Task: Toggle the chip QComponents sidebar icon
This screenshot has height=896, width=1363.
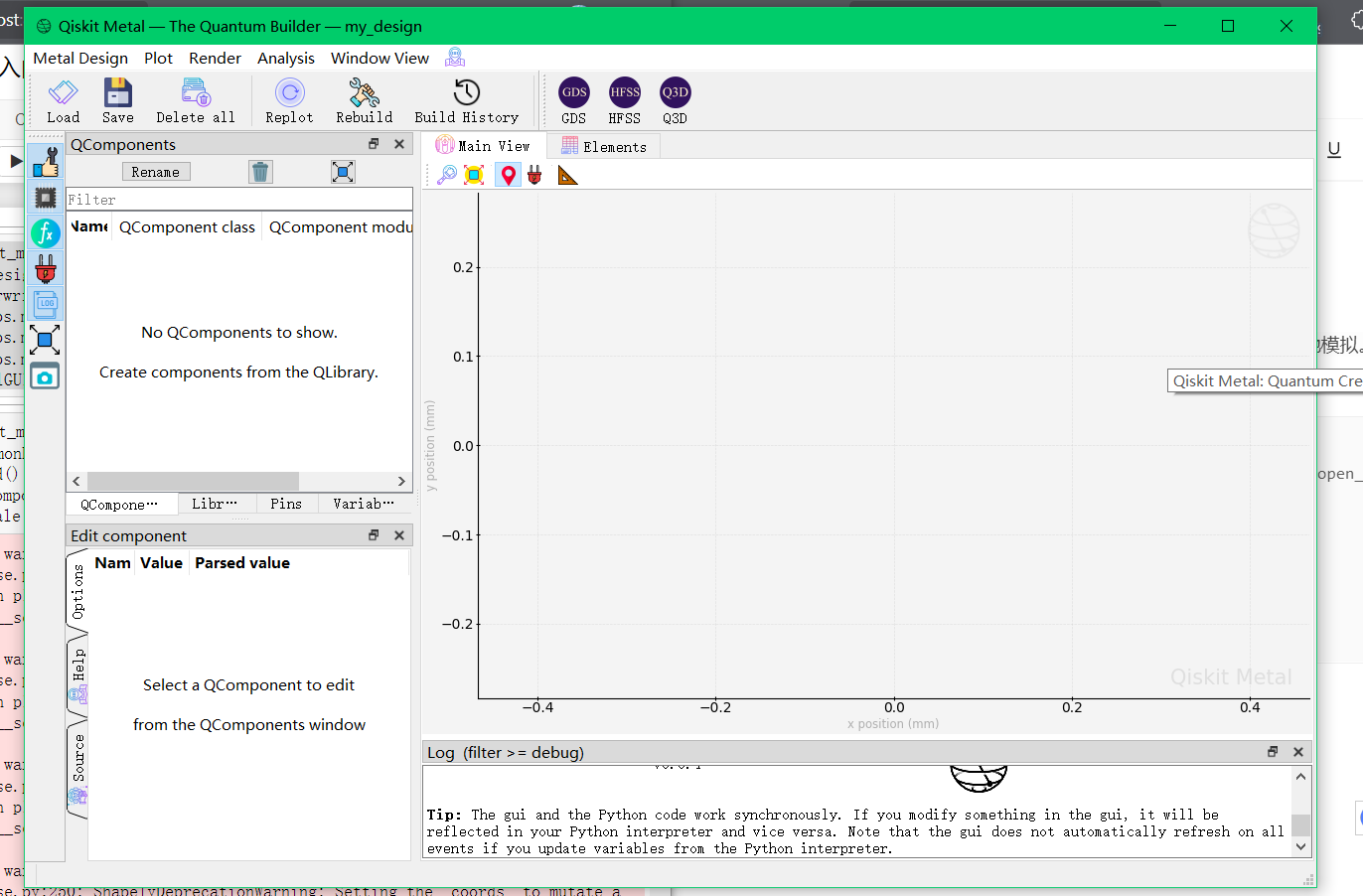Action: coord(45,198)
